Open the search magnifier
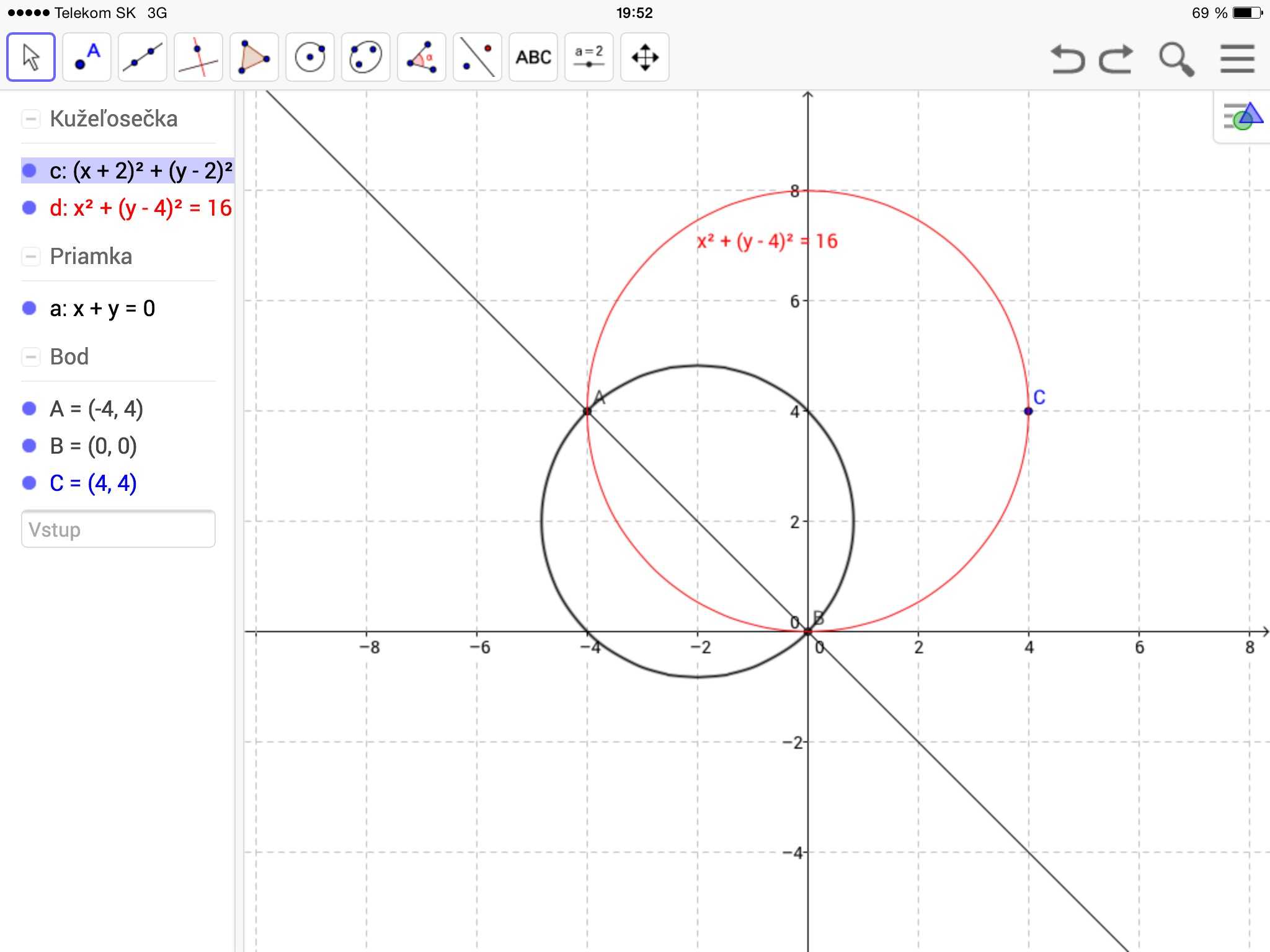The image size is (1270, 952). tap(1176, 59)
